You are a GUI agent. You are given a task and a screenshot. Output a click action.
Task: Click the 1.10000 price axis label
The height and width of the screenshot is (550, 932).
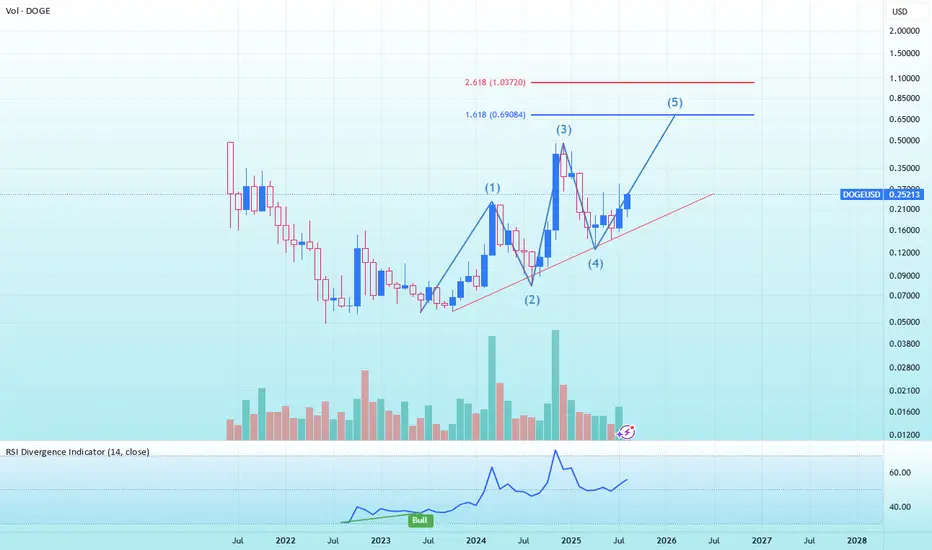tap(904, 78)
